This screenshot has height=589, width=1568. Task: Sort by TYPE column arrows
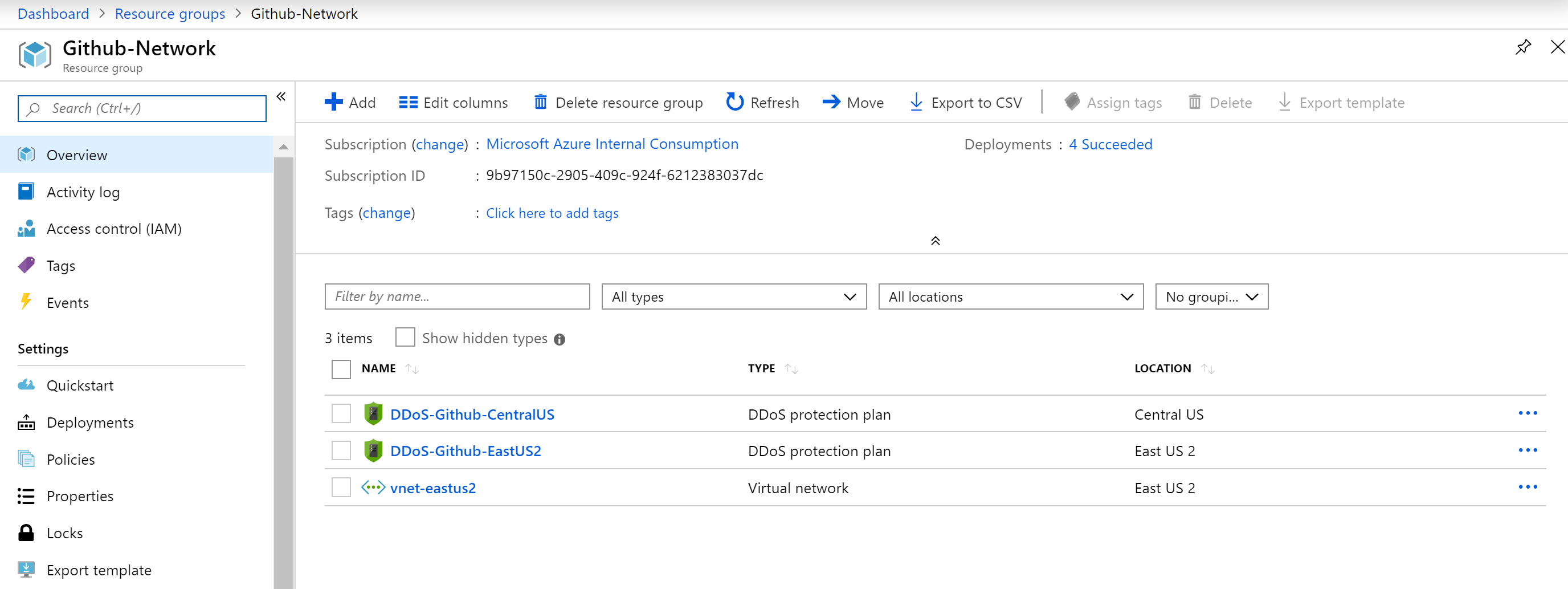[x=791, y=369]
